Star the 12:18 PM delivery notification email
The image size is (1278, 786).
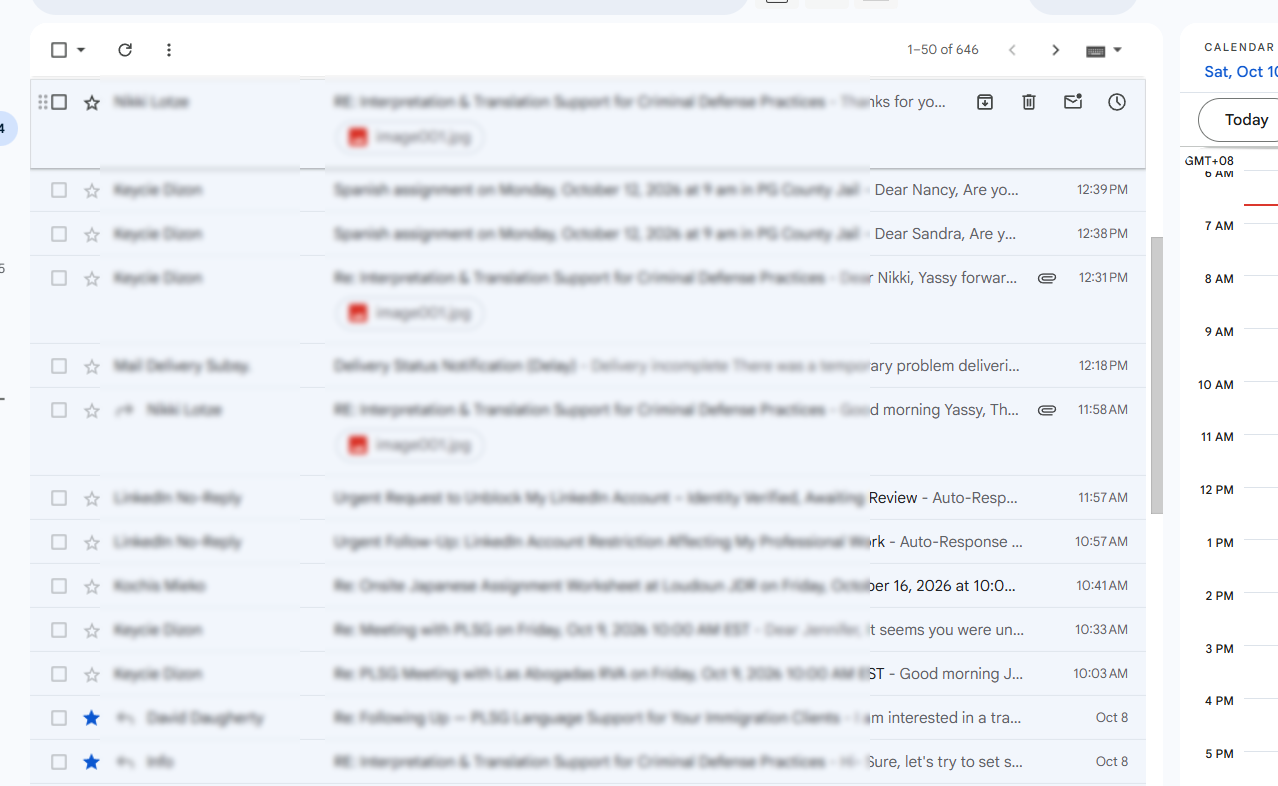point(92,366)
